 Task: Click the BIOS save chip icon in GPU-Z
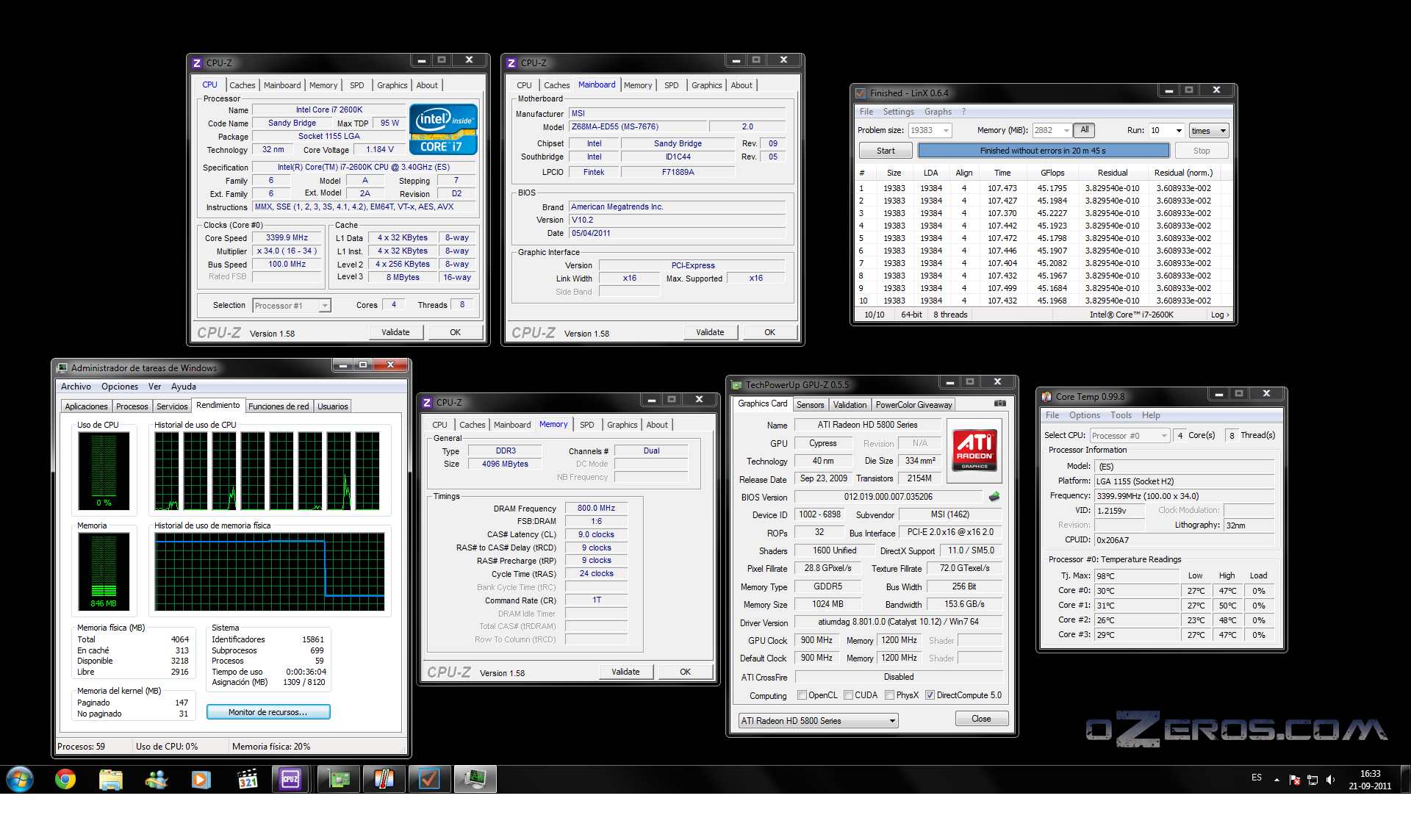[994, 497]
